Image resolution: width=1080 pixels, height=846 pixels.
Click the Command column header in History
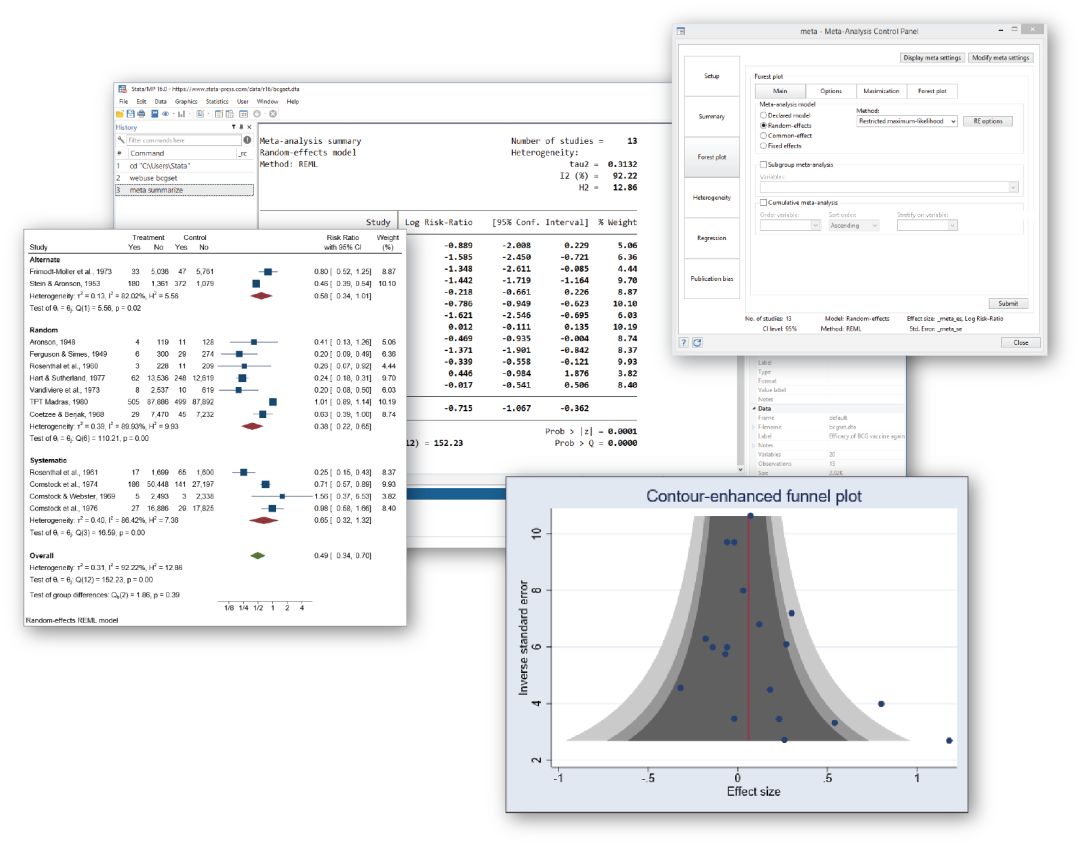coord(183,154)
